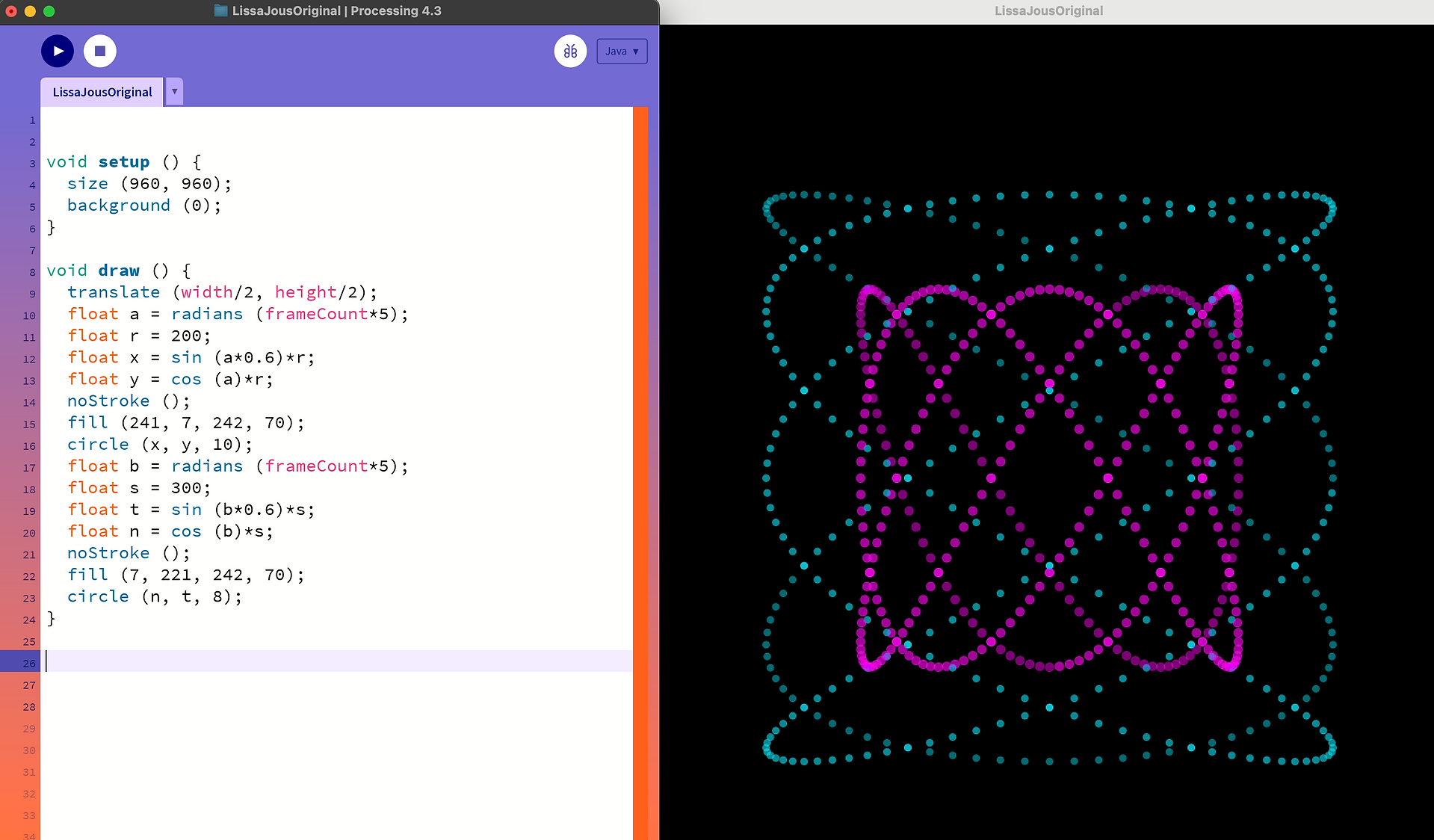Click the float s = 300; line
This screenshot has height=840, width=1434.
pyautogui.click(x=139, y=488)
